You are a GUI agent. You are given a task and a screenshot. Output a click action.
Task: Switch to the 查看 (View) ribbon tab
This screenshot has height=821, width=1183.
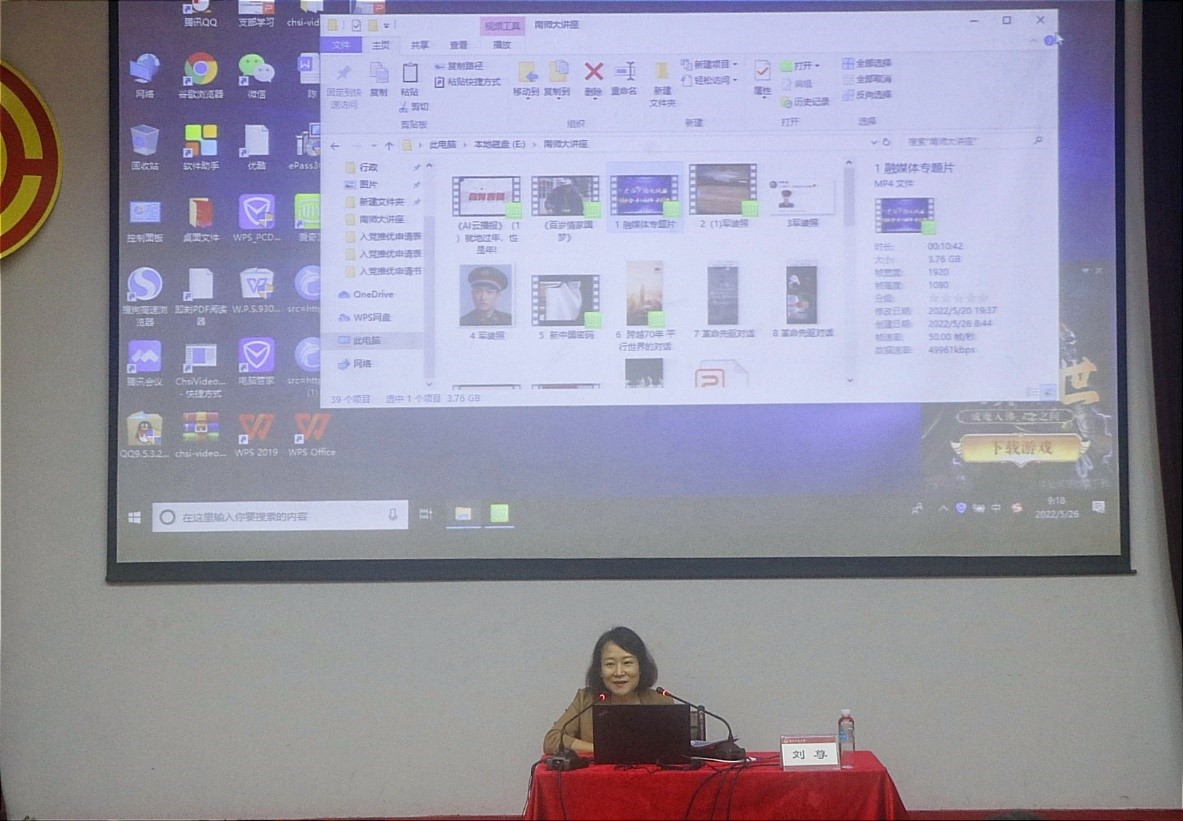tap(459, 45)
